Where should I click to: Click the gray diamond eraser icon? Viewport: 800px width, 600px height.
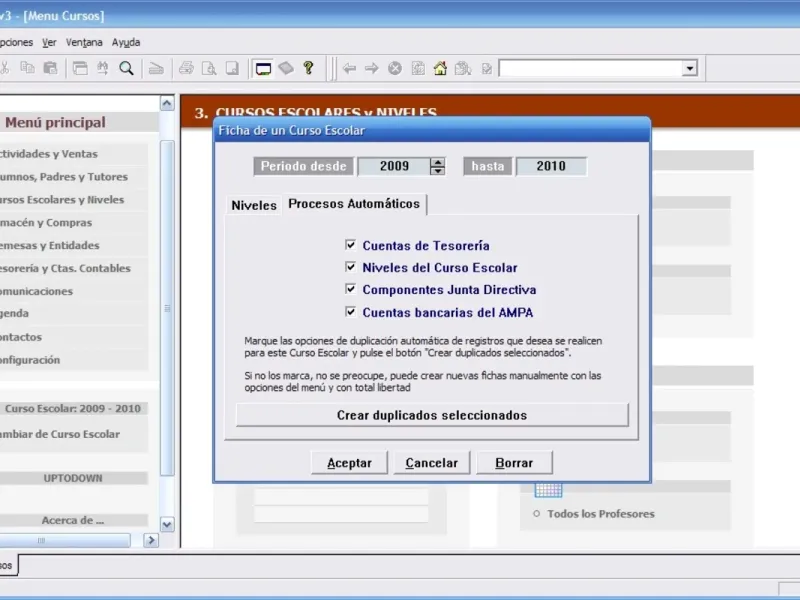tap(286, 68)
